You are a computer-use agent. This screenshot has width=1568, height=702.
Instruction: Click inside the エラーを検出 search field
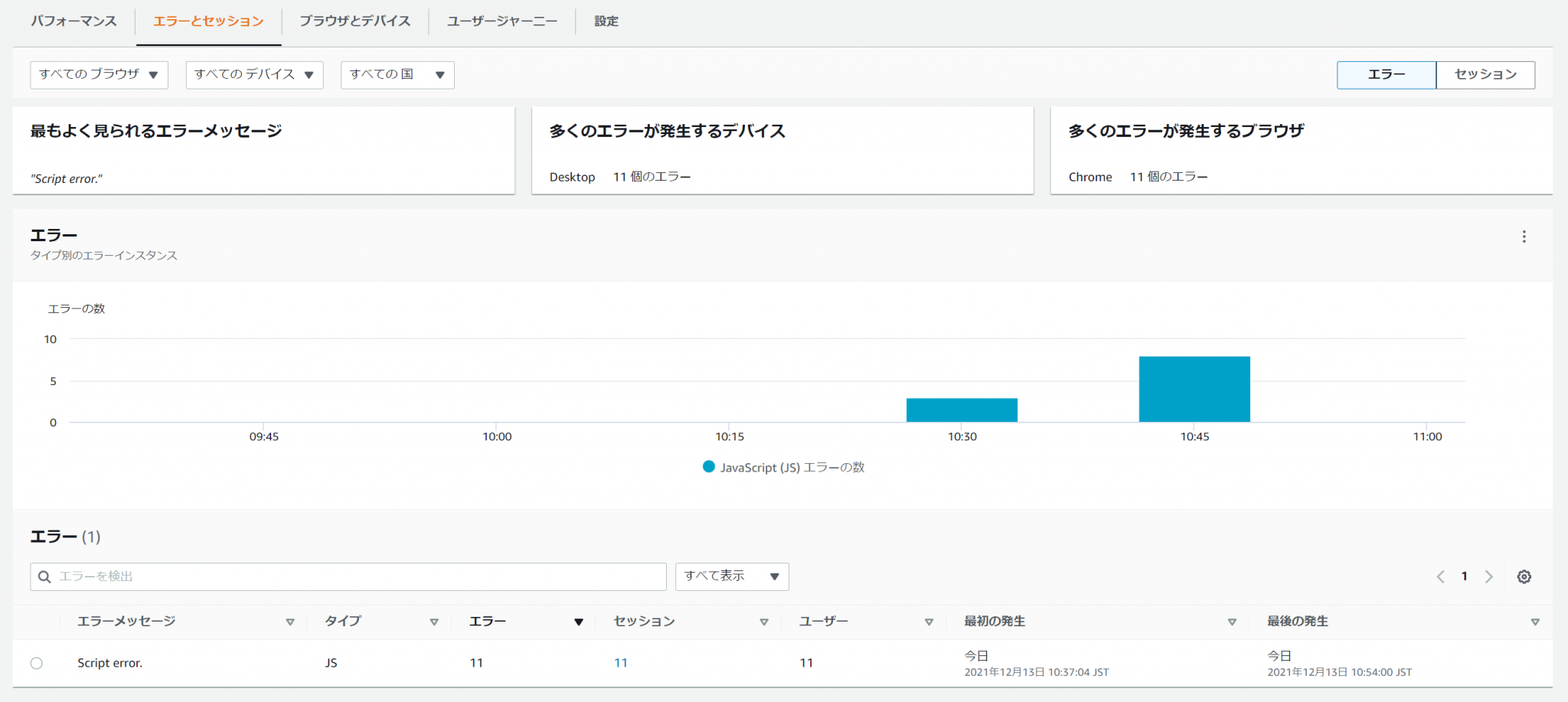[x=306, y=576]
